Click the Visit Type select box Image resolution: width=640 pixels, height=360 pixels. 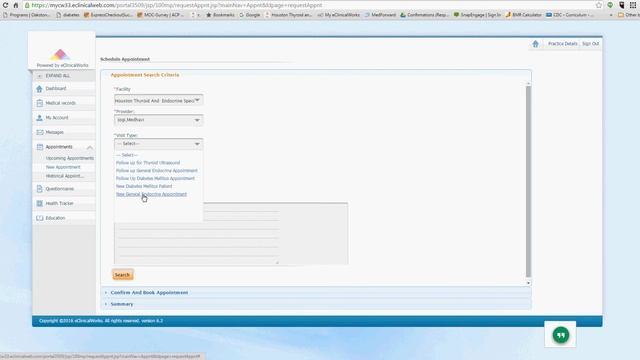point(158,144)
